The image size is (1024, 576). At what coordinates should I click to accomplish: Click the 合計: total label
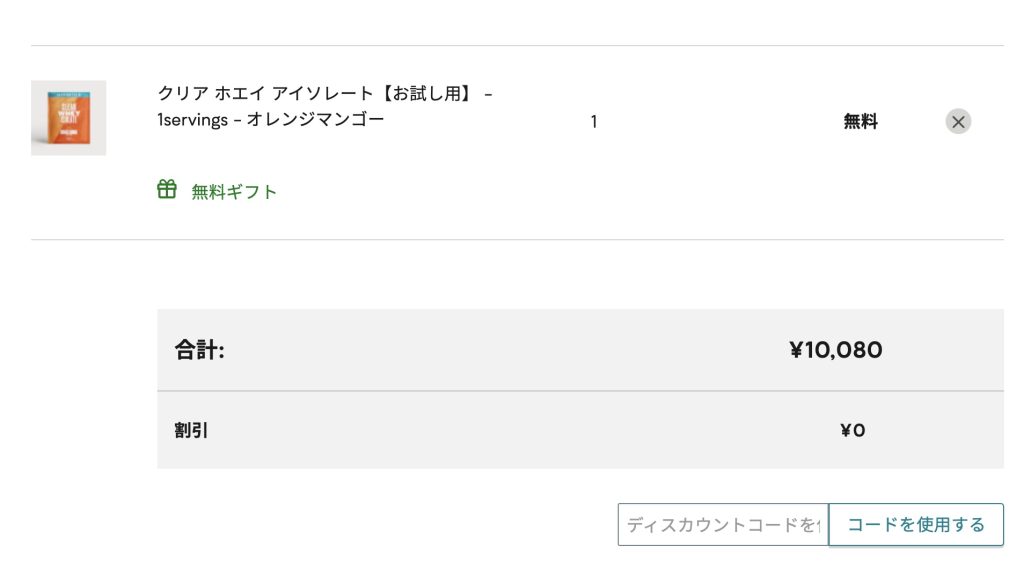tap(200, 350)
